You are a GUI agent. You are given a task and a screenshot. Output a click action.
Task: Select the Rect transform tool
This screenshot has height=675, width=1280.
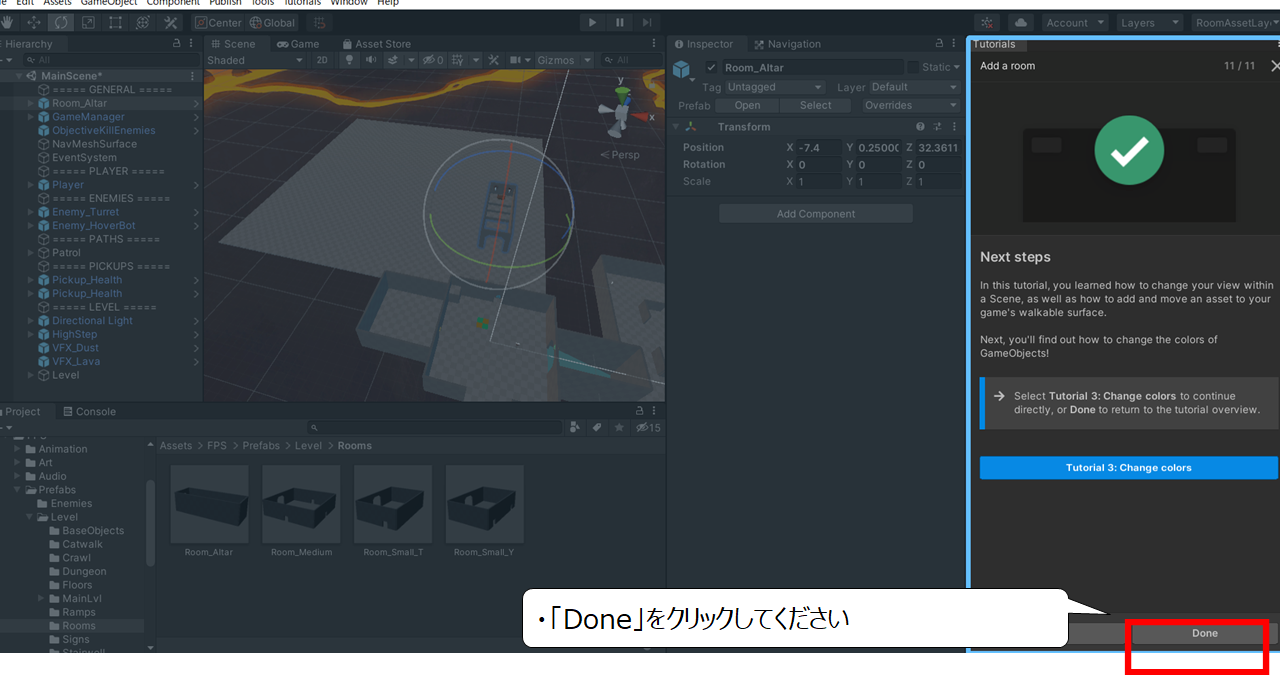pyautogui.click(x=115, y=22)
